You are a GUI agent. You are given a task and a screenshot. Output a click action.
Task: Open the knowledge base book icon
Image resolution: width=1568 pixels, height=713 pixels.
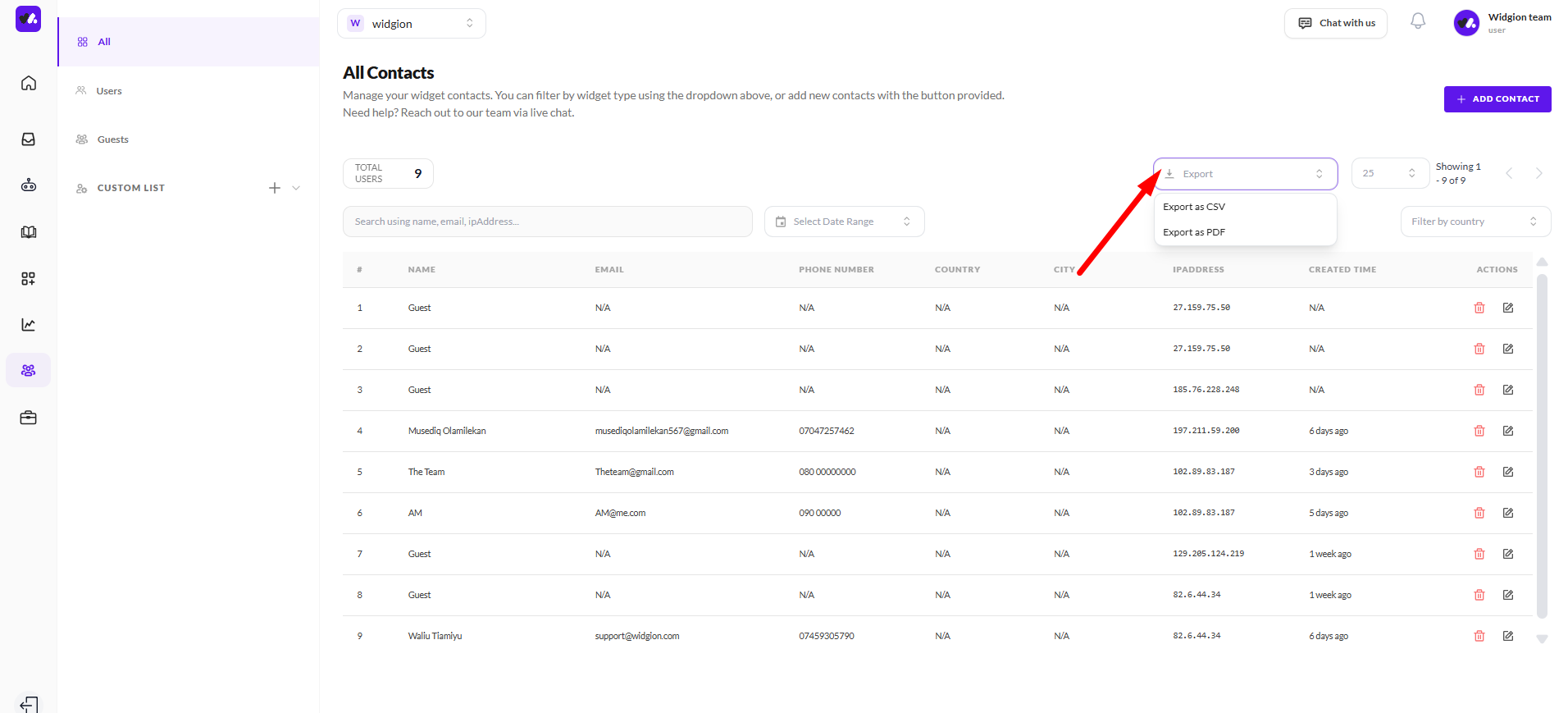29,232
